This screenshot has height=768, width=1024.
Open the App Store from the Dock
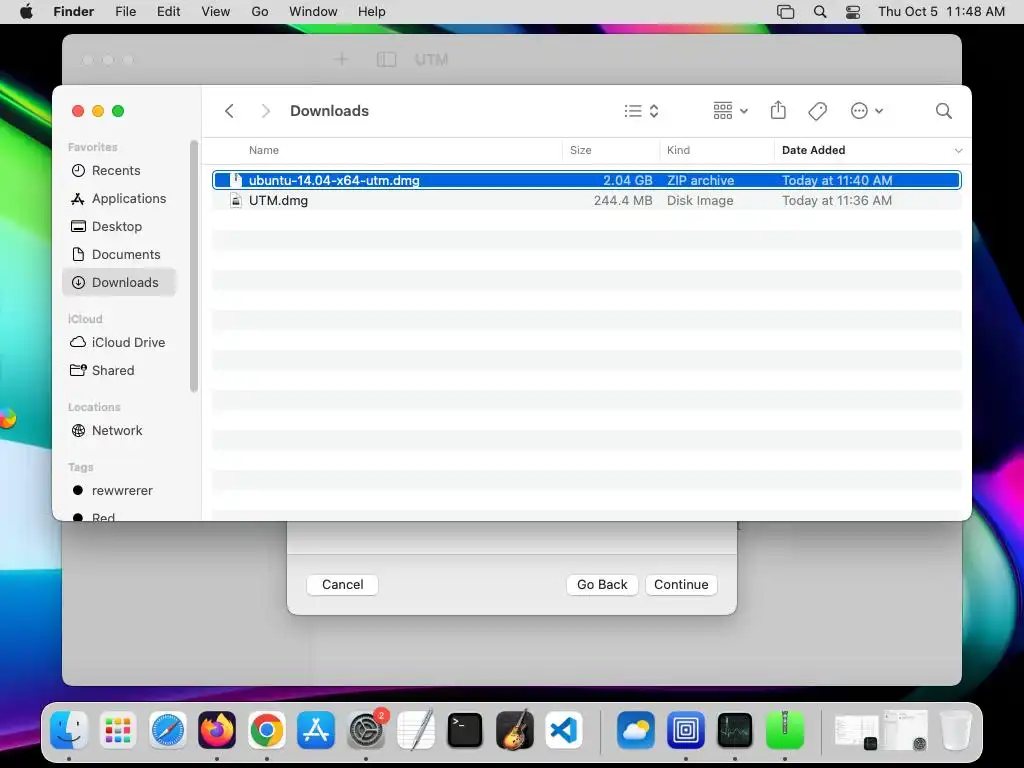316,729
